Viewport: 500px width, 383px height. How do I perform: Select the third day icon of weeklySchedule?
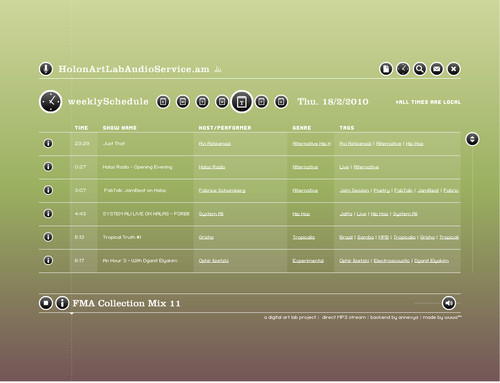[202, 102]
